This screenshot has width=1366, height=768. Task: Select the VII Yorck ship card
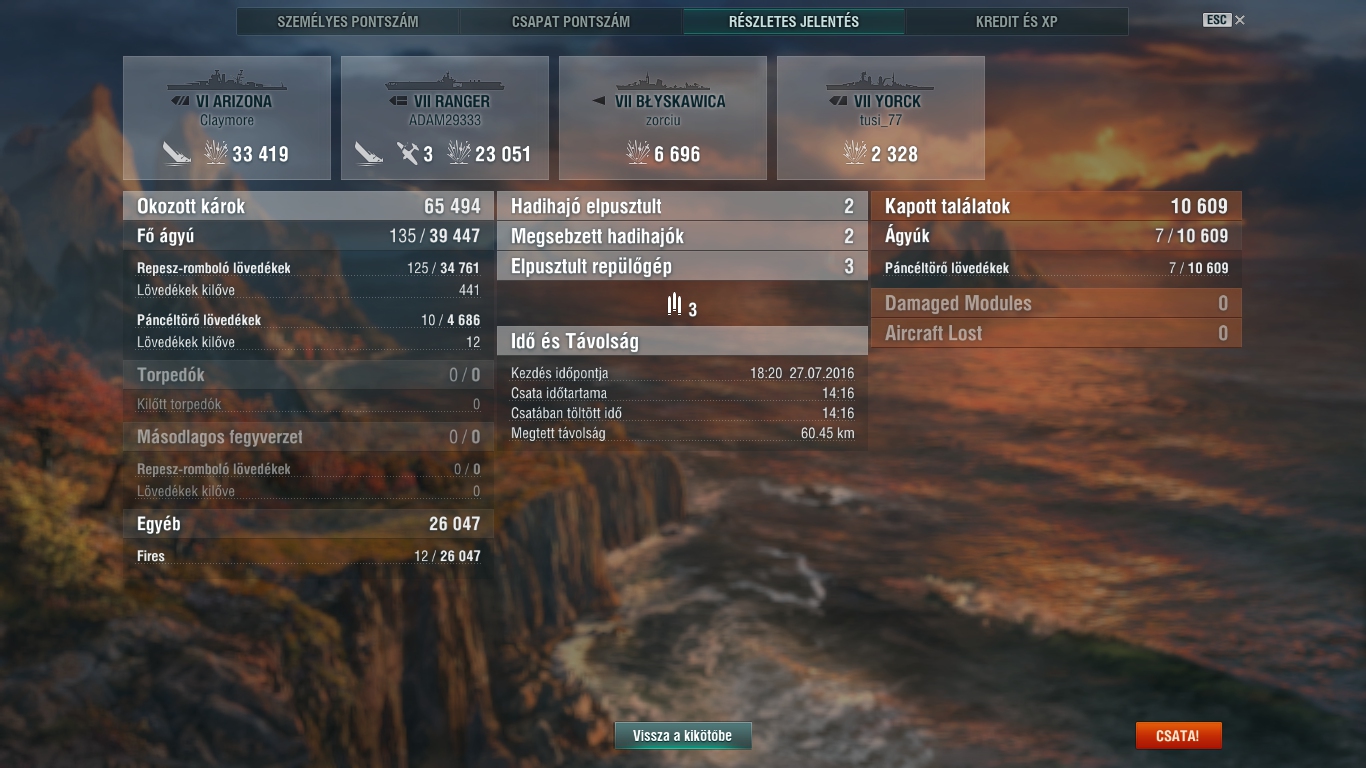click(881, 118)
